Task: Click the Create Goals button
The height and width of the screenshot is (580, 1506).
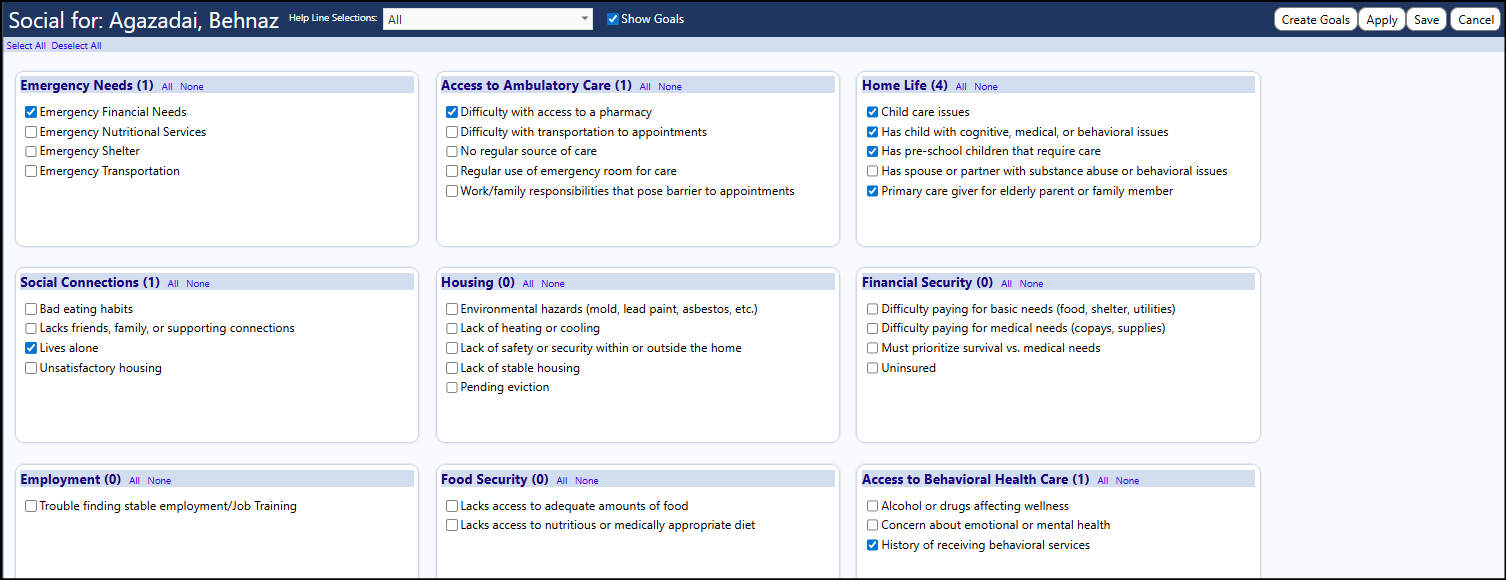Action: pyautogui.click(x=1315, y=19)
